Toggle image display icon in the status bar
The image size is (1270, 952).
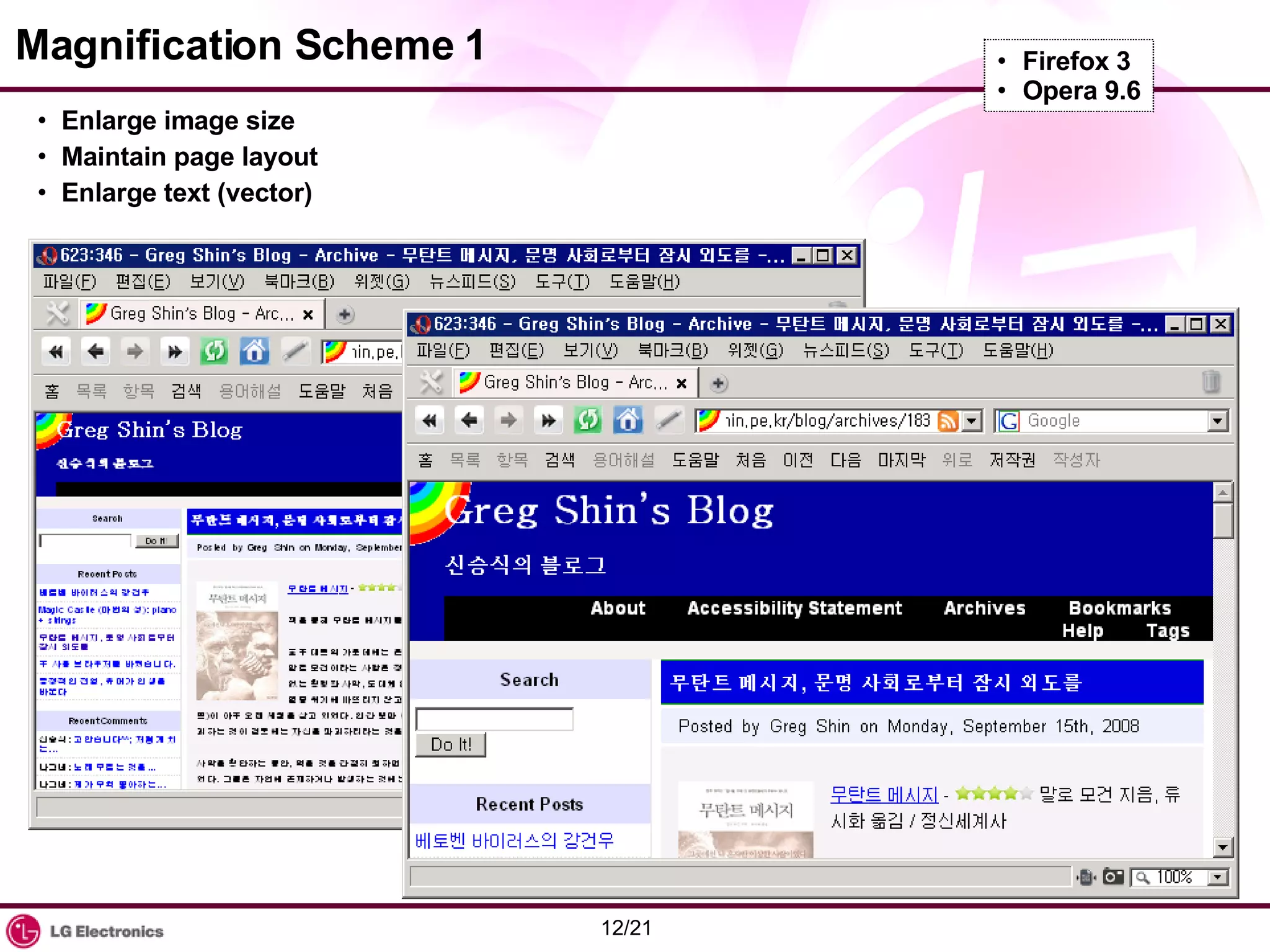click(1113, 877)
